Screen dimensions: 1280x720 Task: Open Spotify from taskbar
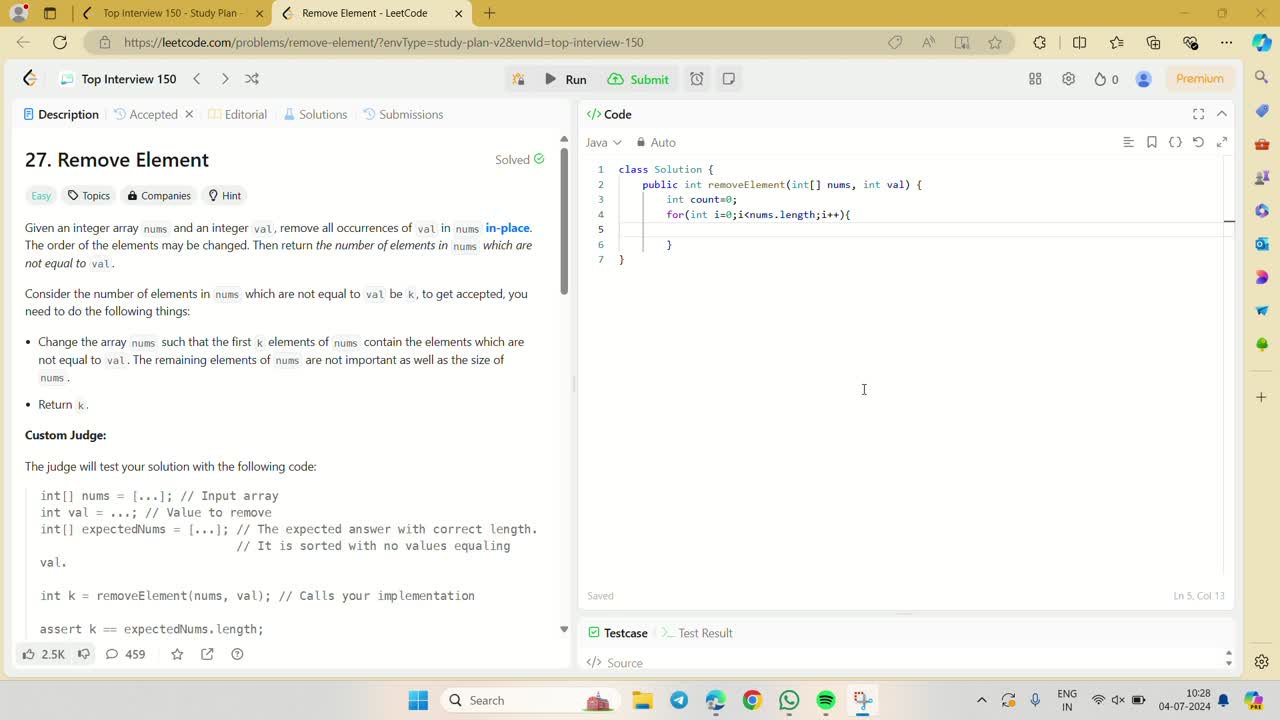(826, 700)
